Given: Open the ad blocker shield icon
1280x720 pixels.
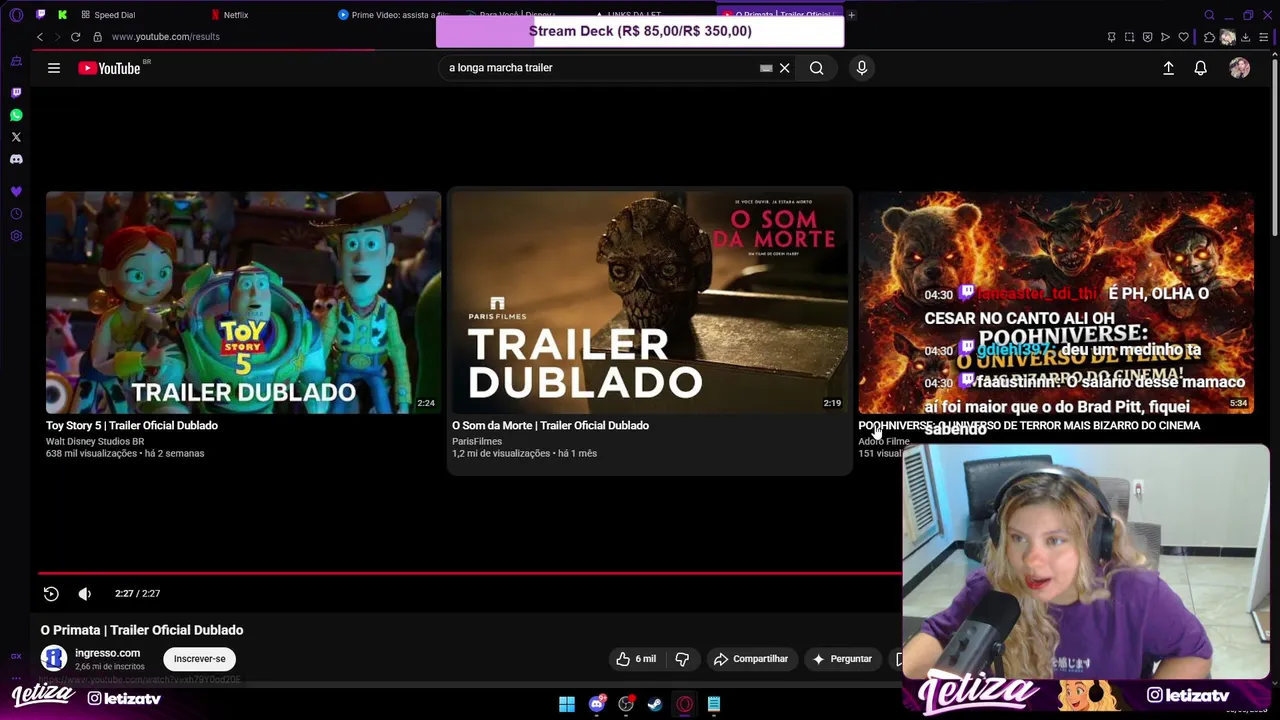Looking at the screenshot, I should point(1147,37).
